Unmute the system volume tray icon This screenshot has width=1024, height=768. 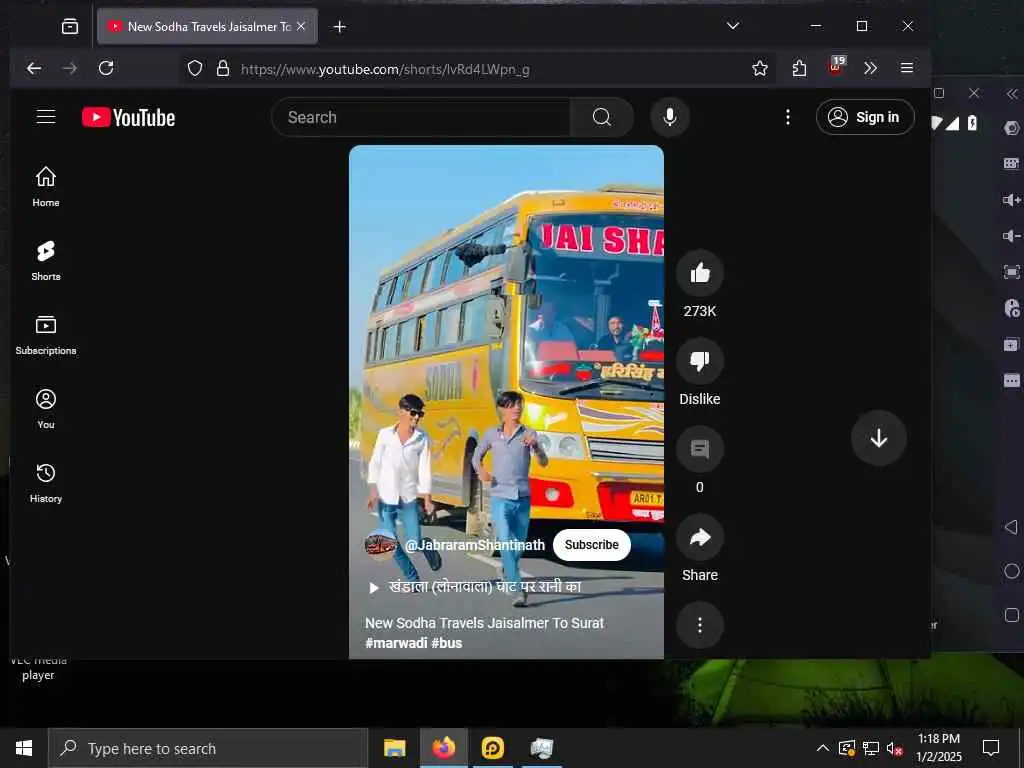click(x=894, y=748)
